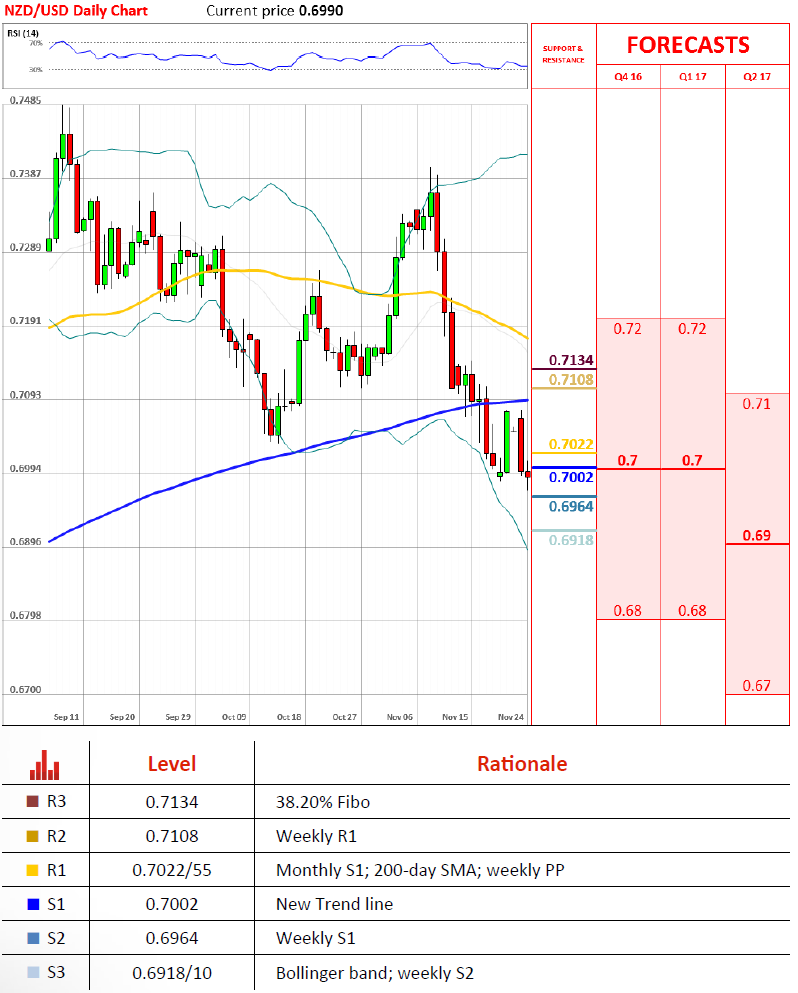This screenshot has width=798, height=993.
Task: Click the 'NZD/USD Daily Chart' title
Action: 76,11
